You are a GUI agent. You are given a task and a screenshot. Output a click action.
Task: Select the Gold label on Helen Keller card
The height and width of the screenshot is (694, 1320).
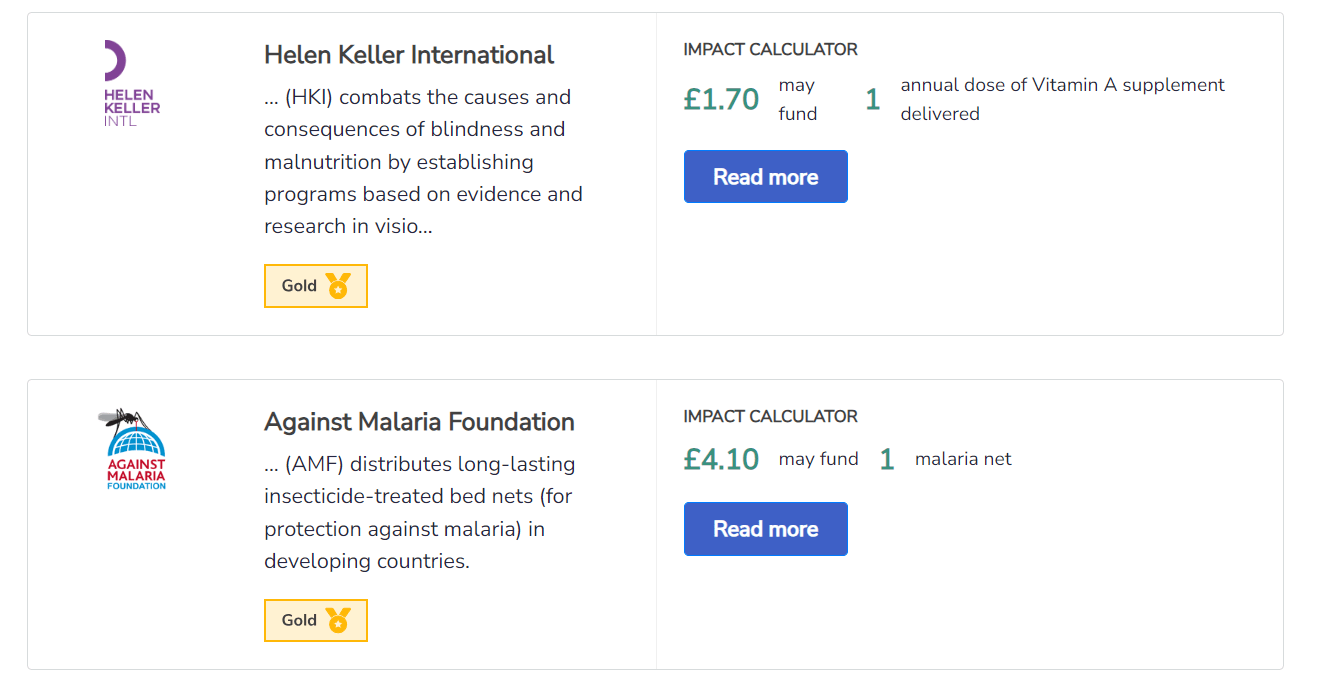click(299, 286)
